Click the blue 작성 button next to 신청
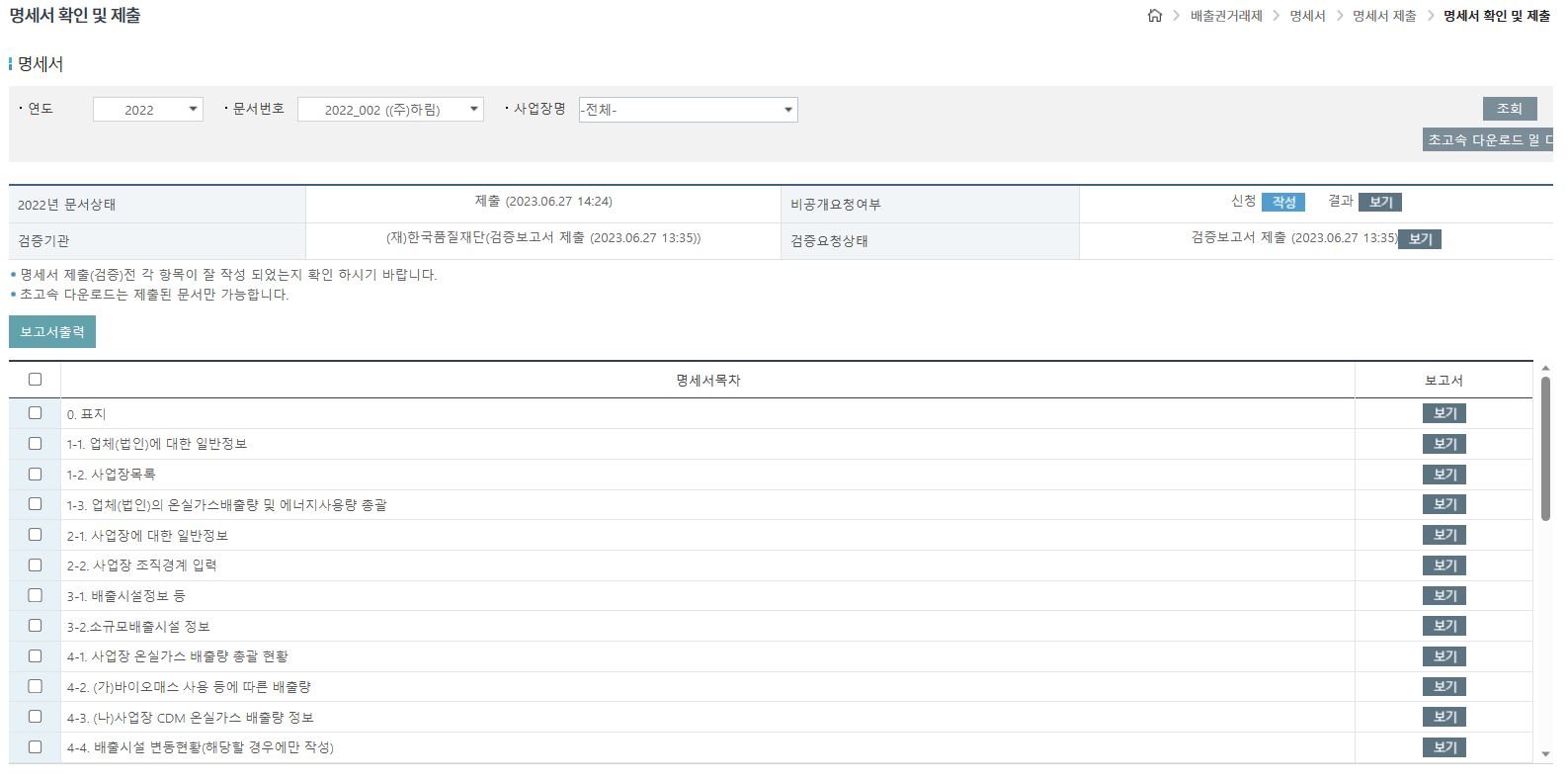1568x782 pixels. (1283, 202)
